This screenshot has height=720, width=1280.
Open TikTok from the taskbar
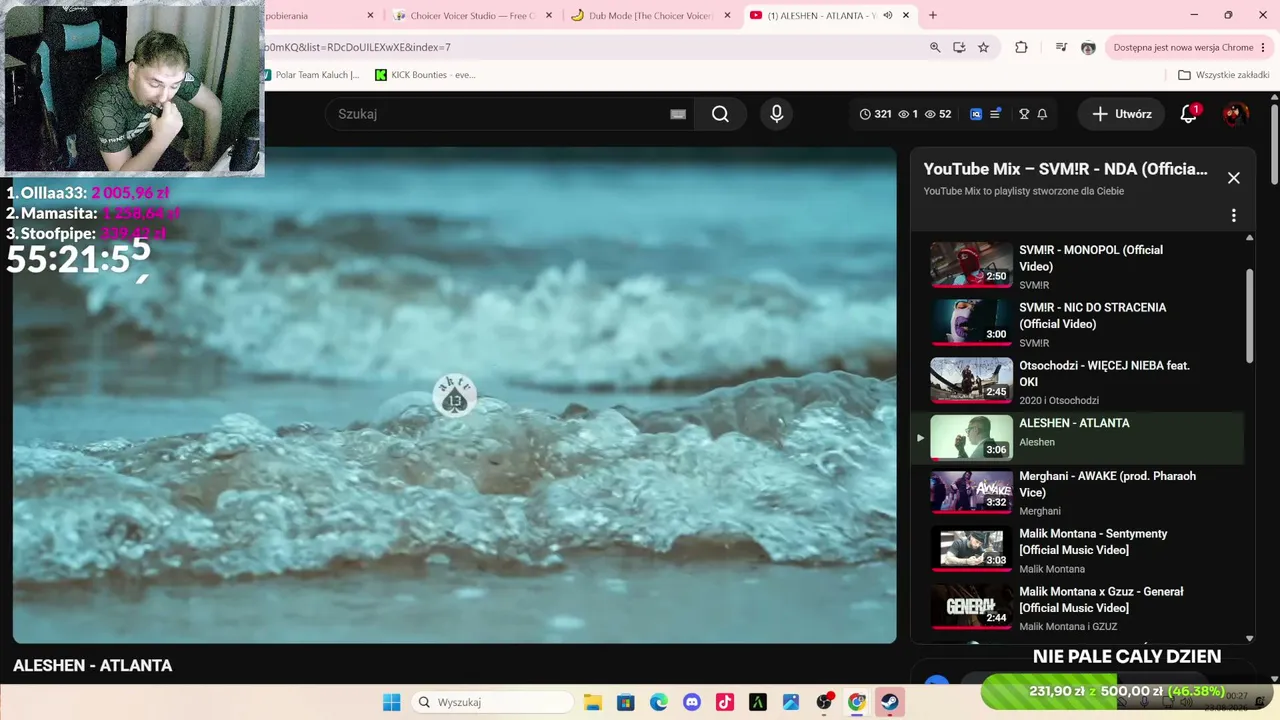point(725,702)
